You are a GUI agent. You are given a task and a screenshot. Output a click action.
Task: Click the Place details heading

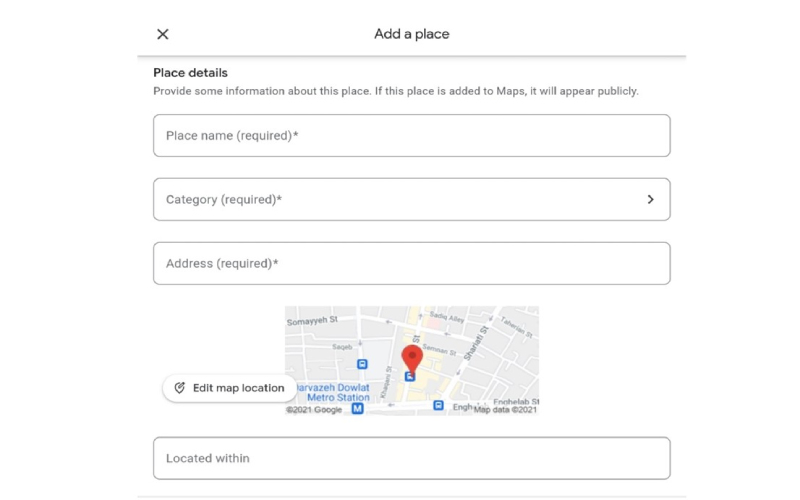tap(190, 73)
